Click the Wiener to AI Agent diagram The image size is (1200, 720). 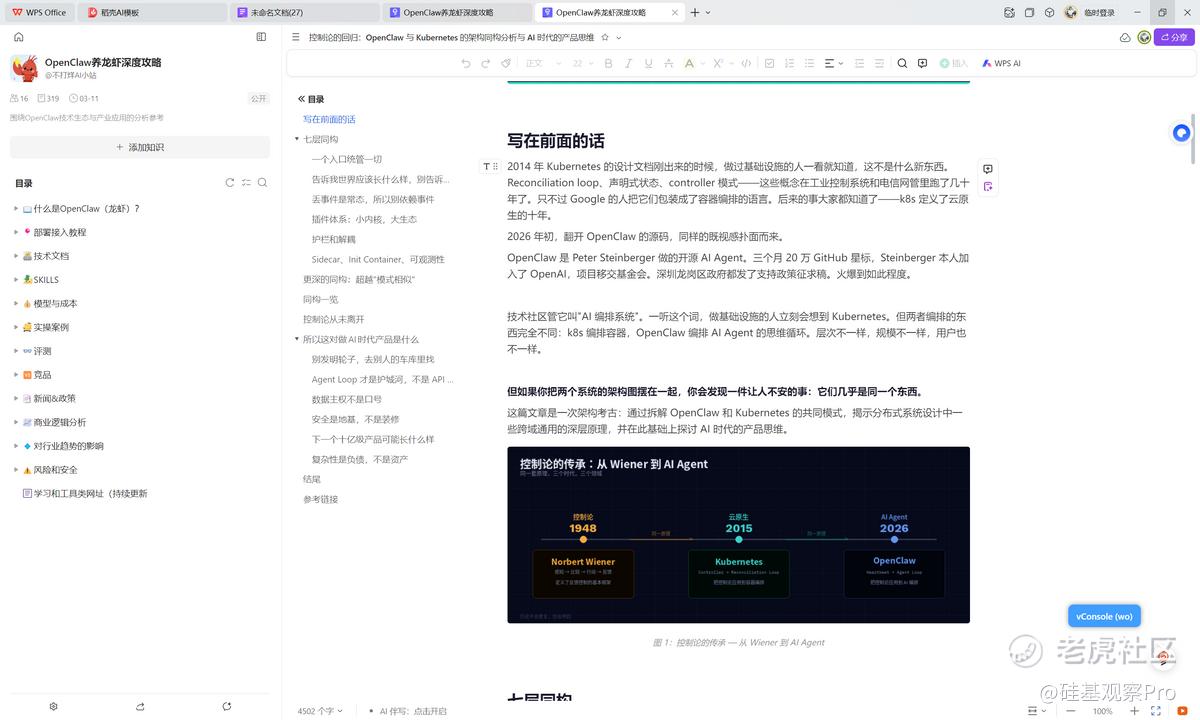pos(738,535)
